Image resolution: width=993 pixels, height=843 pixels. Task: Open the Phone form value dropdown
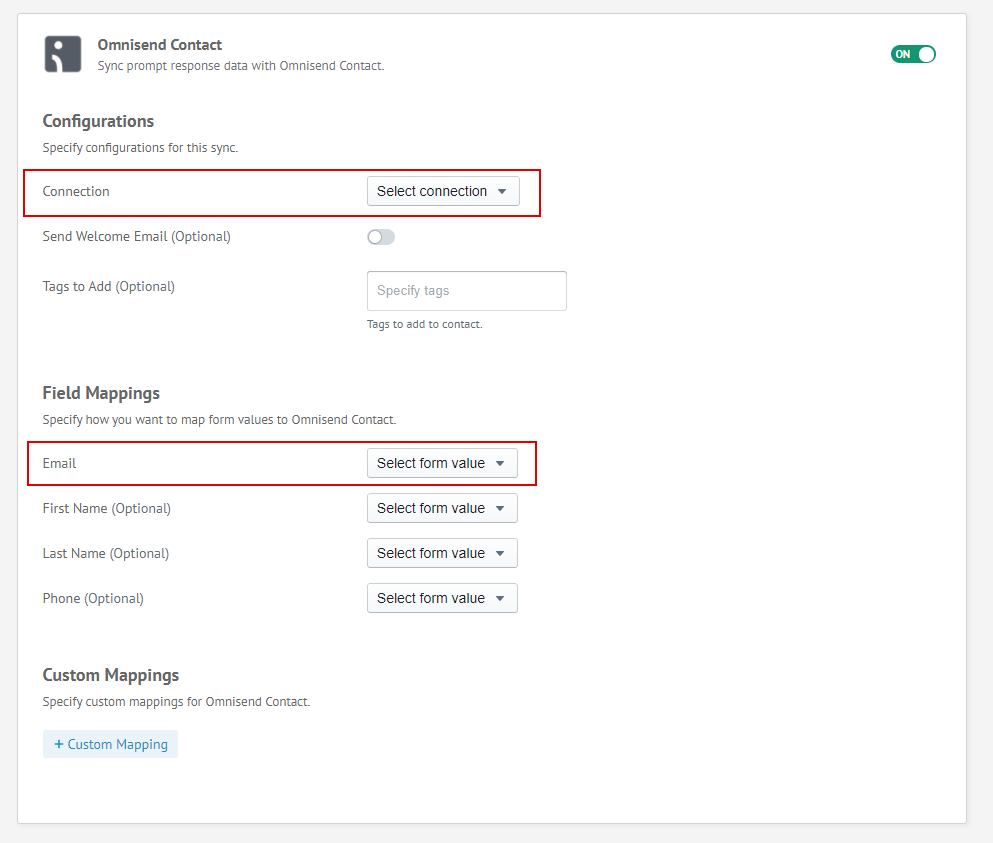point(442,598)
